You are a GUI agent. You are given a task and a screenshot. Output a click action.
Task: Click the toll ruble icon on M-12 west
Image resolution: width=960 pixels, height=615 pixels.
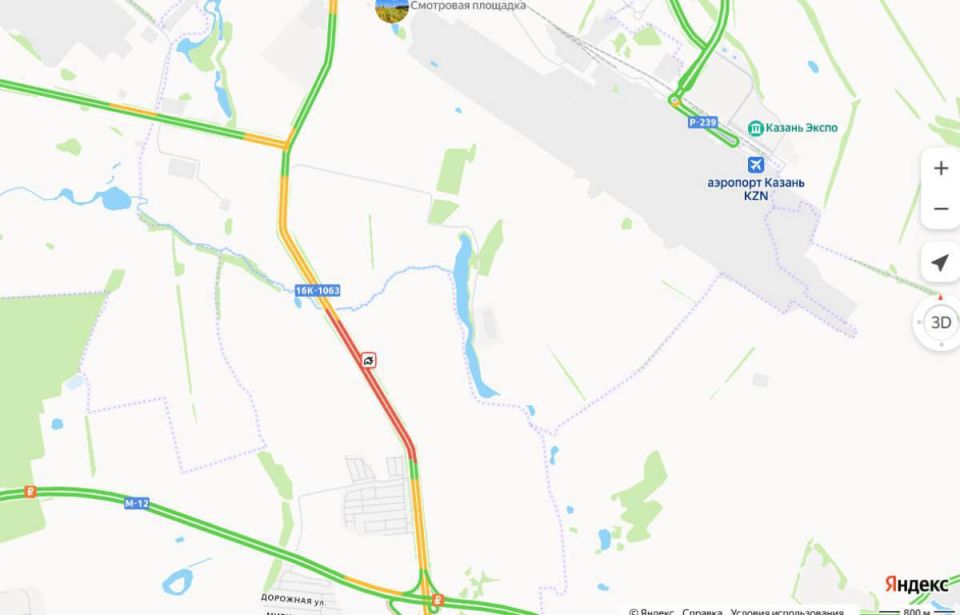click(x=30, y=491)
